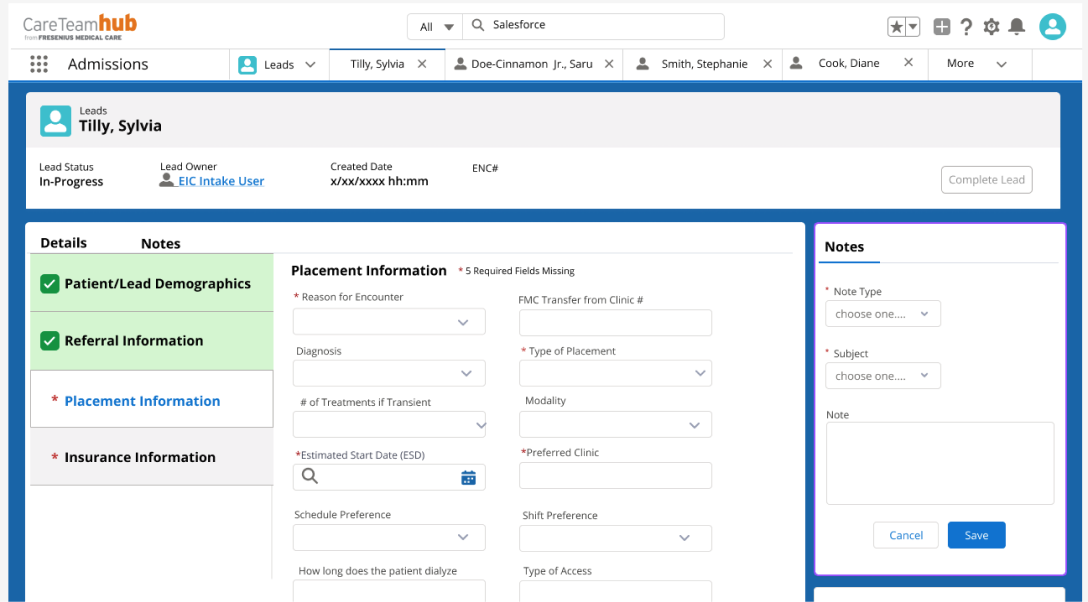This screenshot has width=1088, height=602.
Task: Click the Favorites star icon
Action: (x=897, y=27)
